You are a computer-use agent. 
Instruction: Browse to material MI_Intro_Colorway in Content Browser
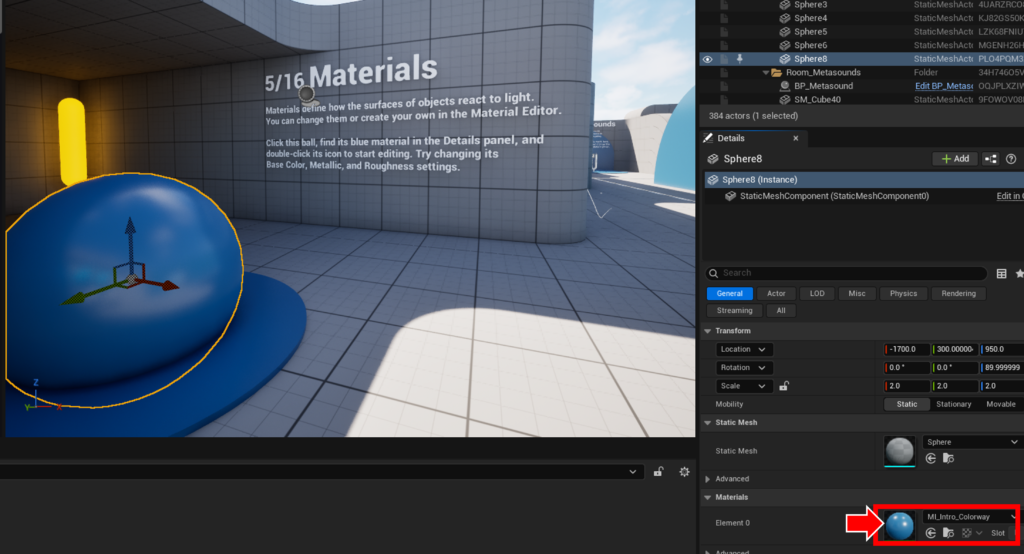coord(948,533)
